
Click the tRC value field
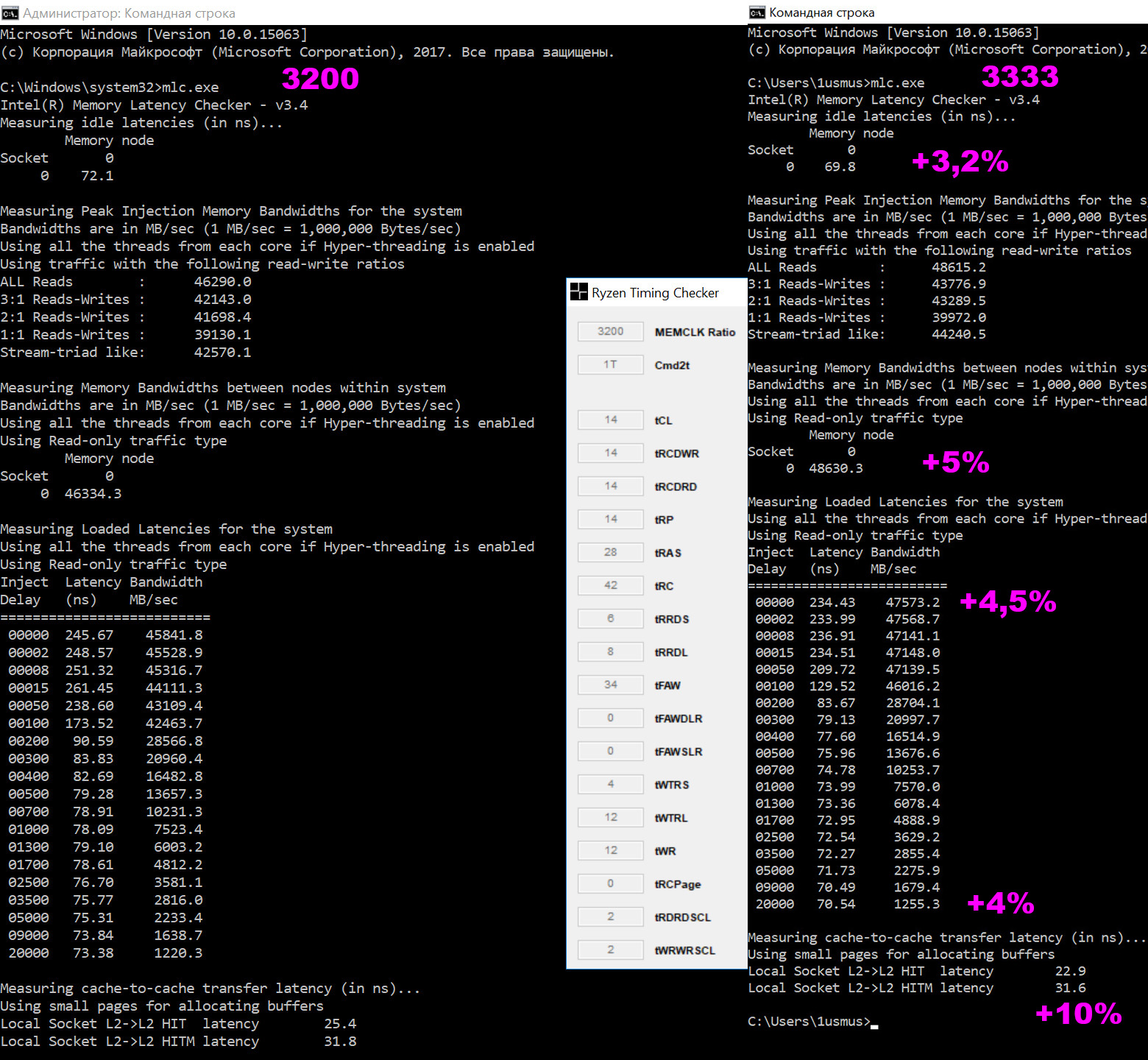[x=611, y=585]
